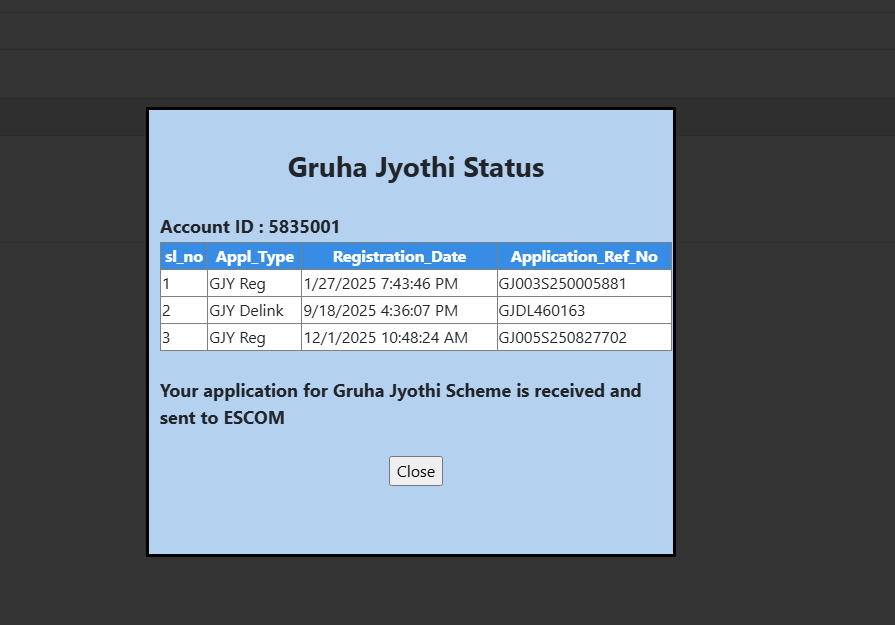Click reference number GJDL460163
This screenshot has height=625, width=895.
tap(542, 311)
